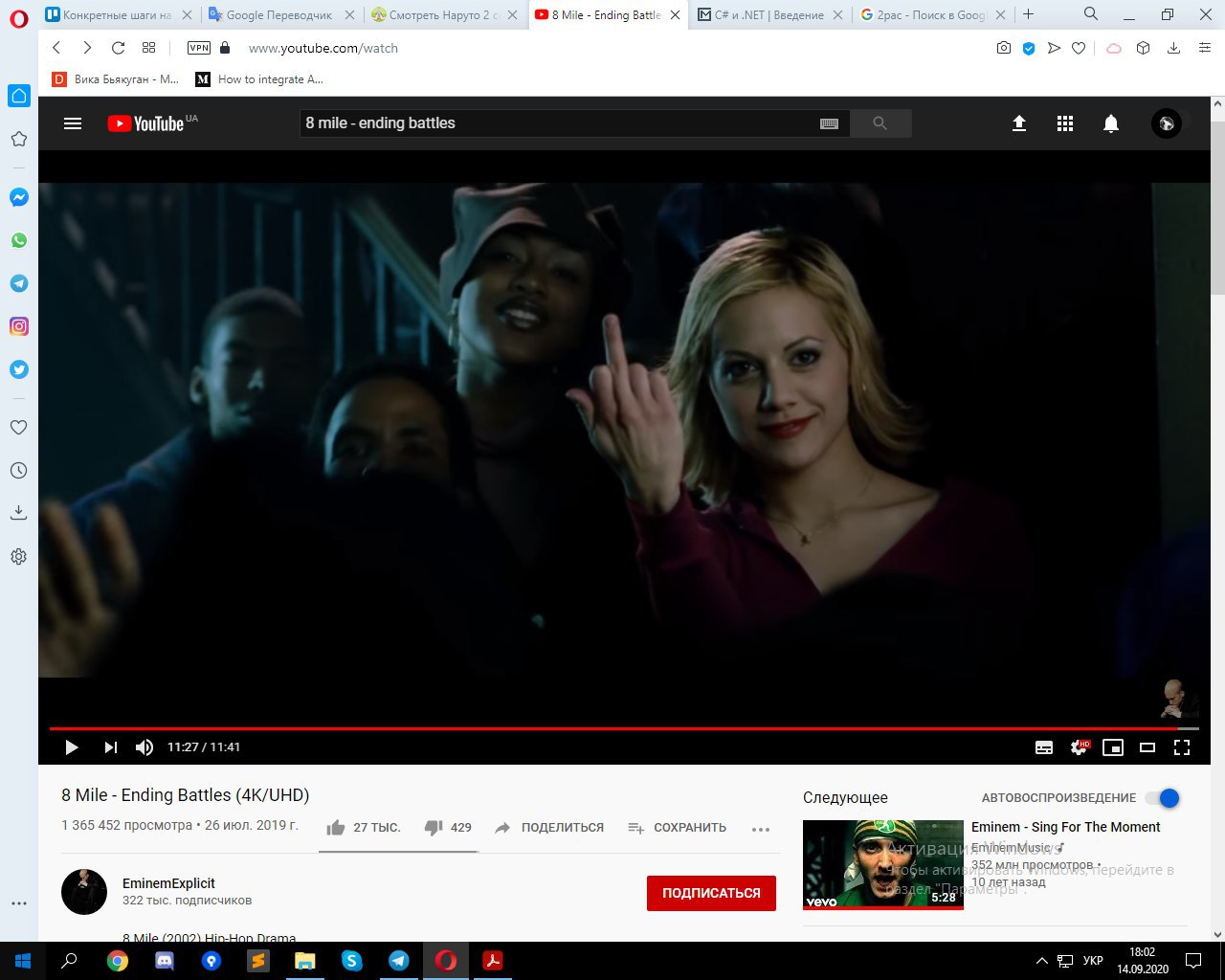Mute the video volume
Screen dimensions: 1225x980
click(x=145, y=747)
